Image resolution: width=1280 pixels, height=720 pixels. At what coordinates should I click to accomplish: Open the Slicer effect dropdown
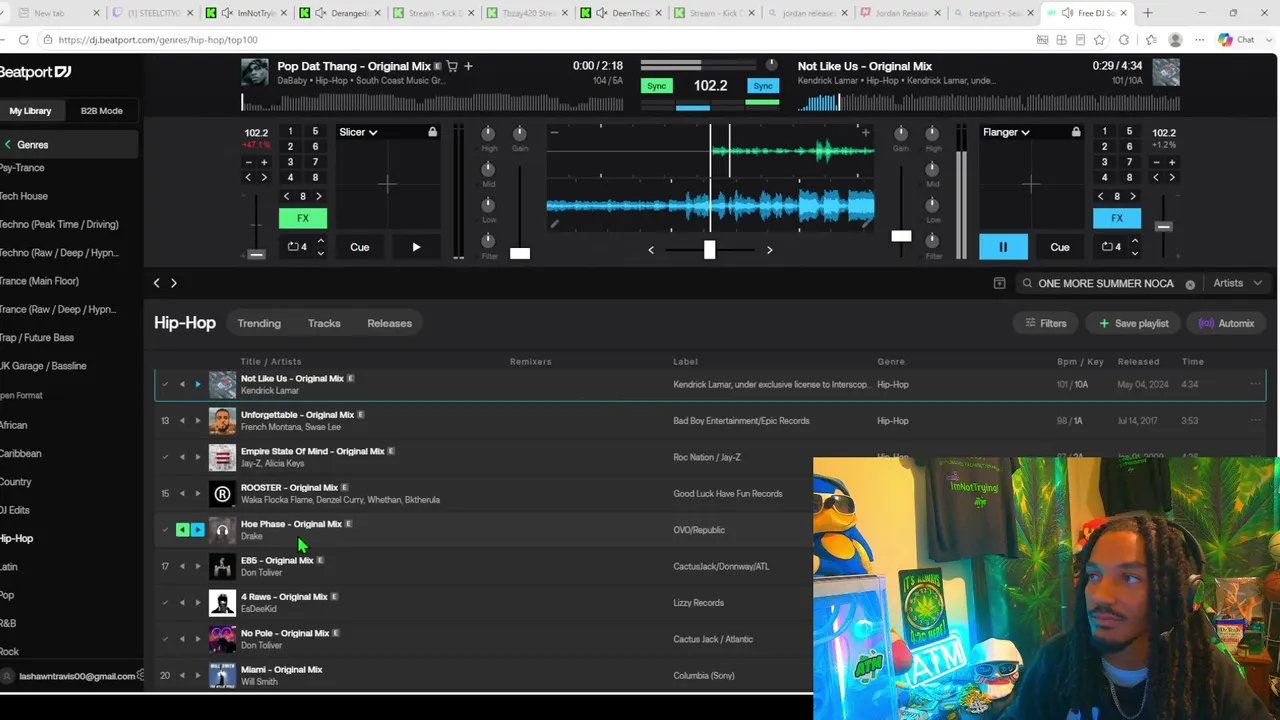coord(358,132)
